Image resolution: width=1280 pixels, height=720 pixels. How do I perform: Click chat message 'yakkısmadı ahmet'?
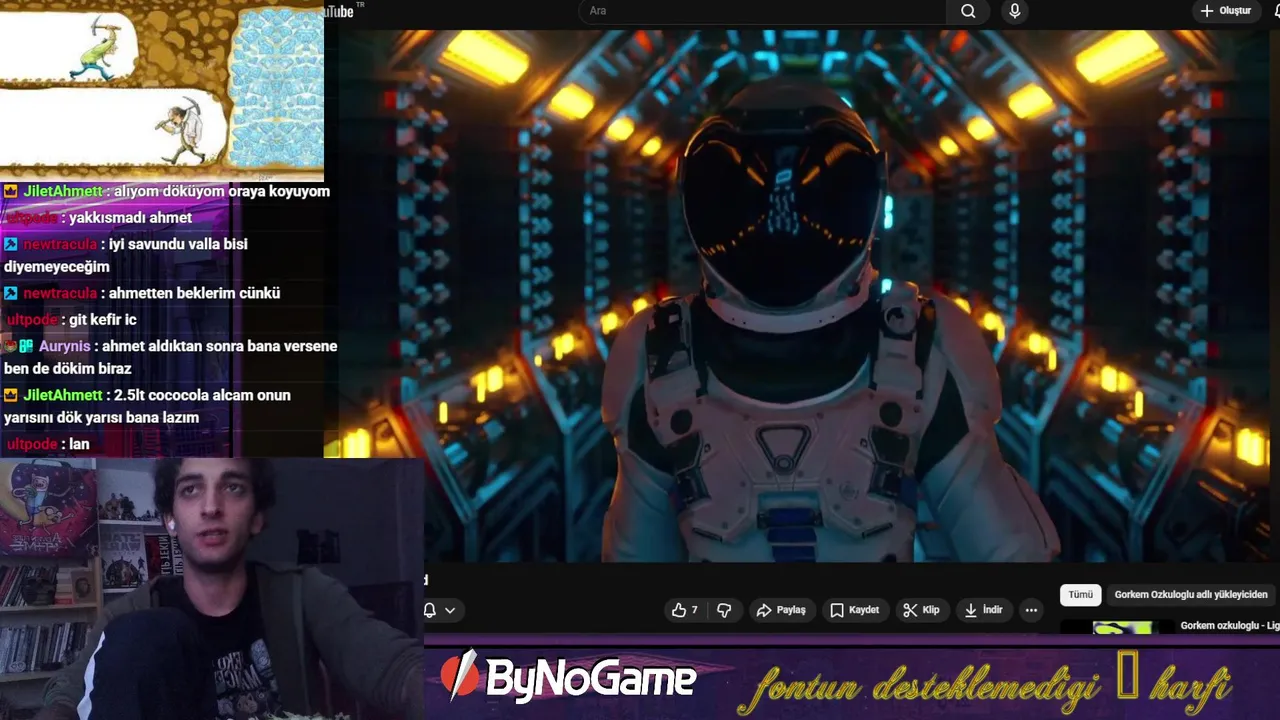130,218
